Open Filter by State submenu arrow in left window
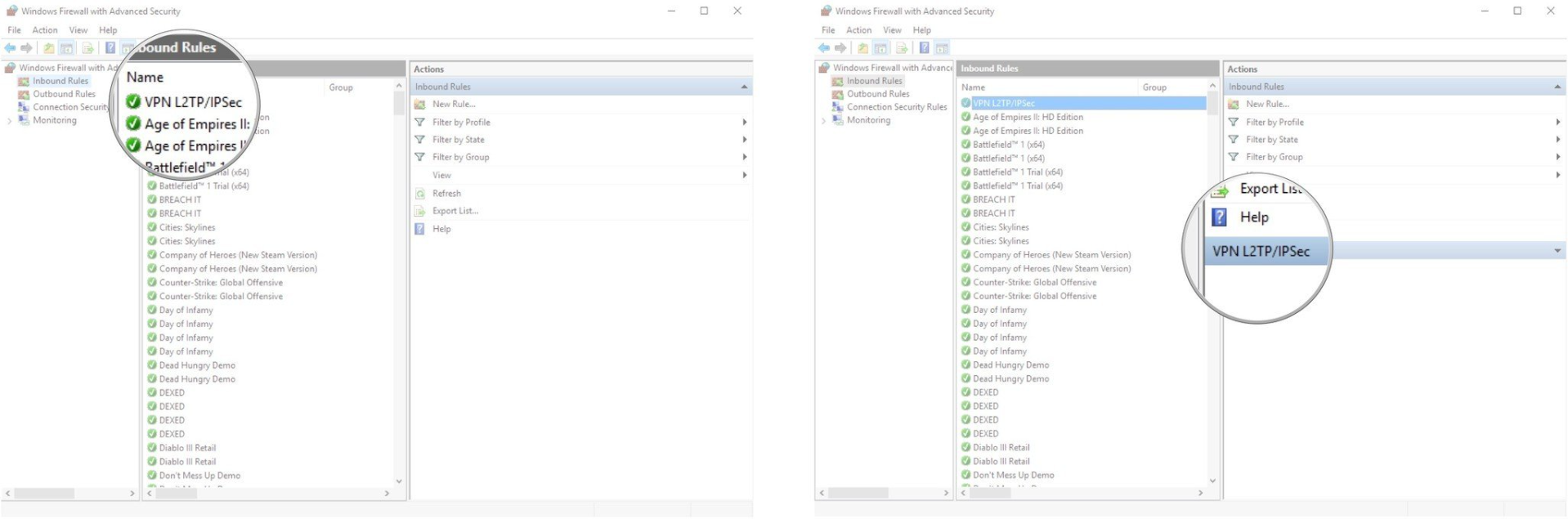The image size is (1568, 519). click(x=744, y=140)
